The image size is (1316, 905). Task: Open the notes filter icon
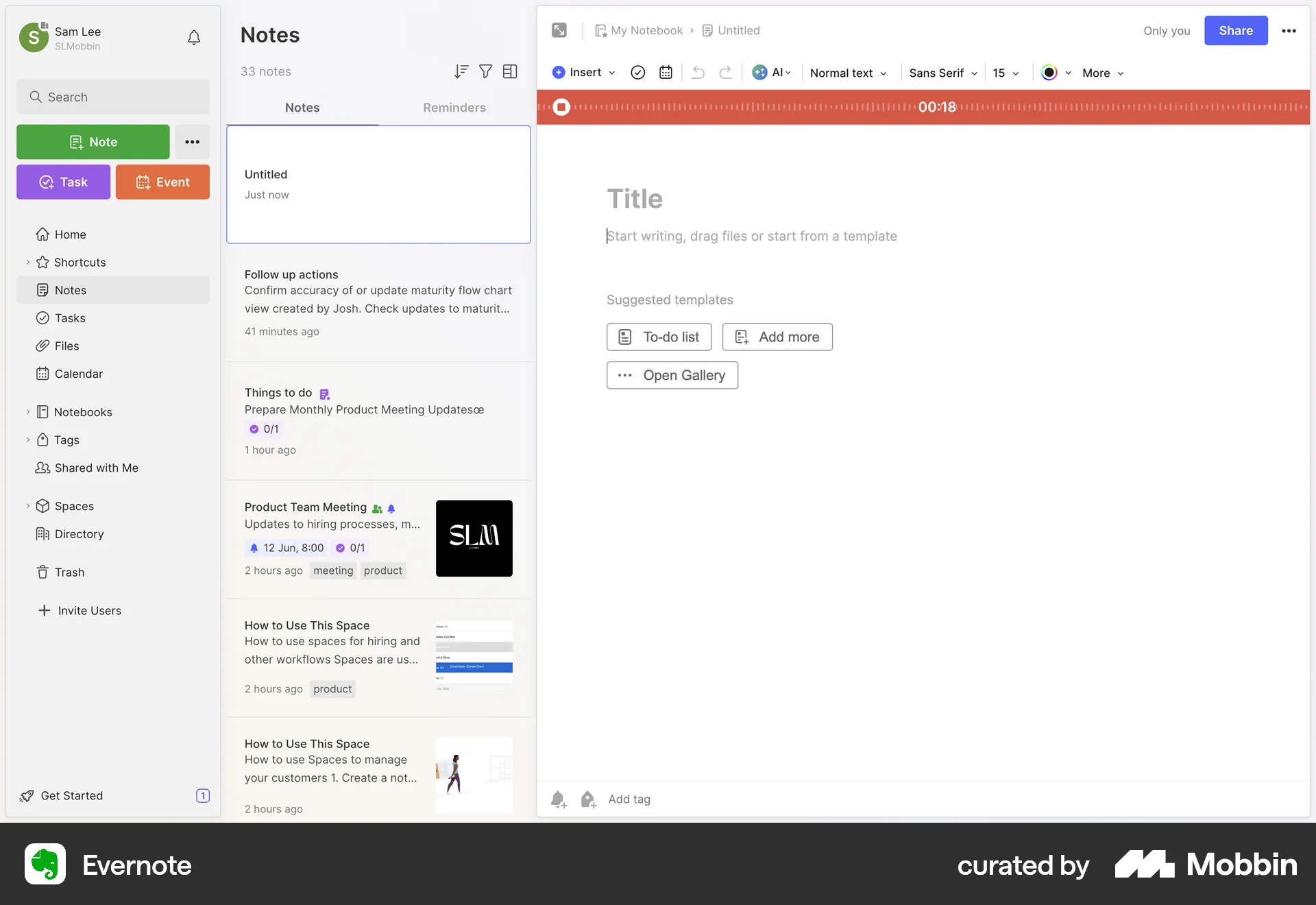point(485,71)
